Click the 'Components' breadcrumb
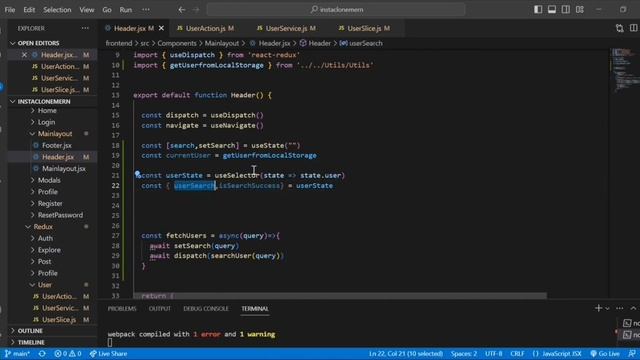640x360 pixels. click(177, 43)
